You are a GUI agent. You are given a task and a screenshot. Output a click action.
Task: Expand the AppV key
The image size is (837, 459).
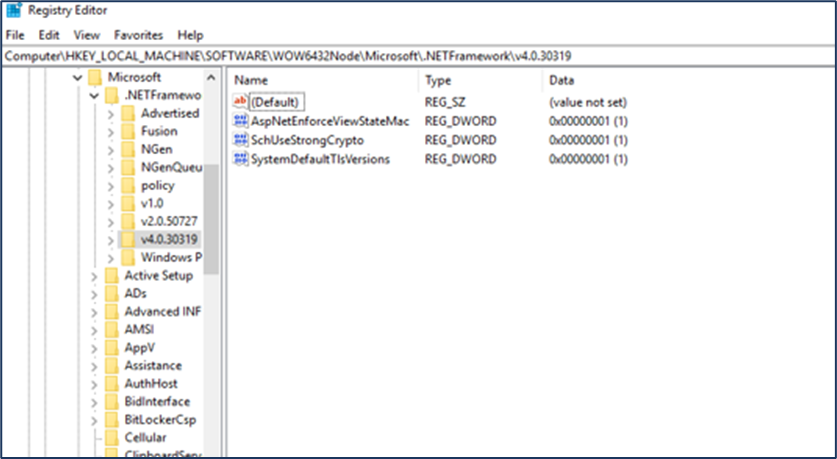tap(94, 349)
